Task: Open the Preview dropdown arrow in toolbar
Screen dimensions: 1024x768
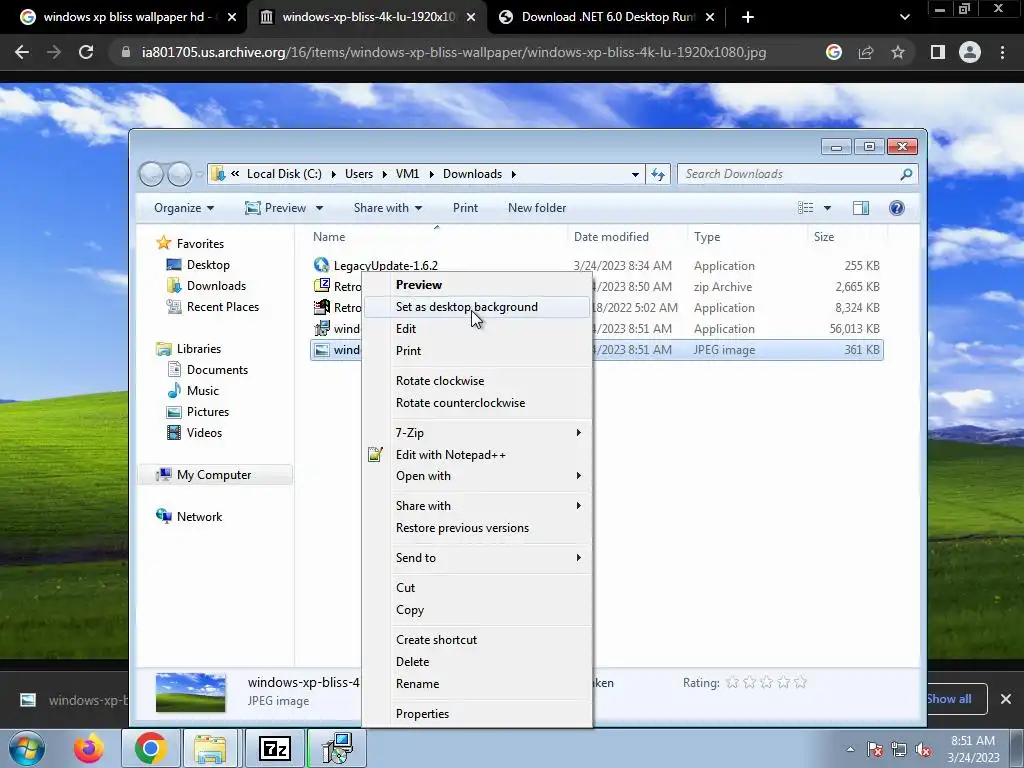Action: 319,208
